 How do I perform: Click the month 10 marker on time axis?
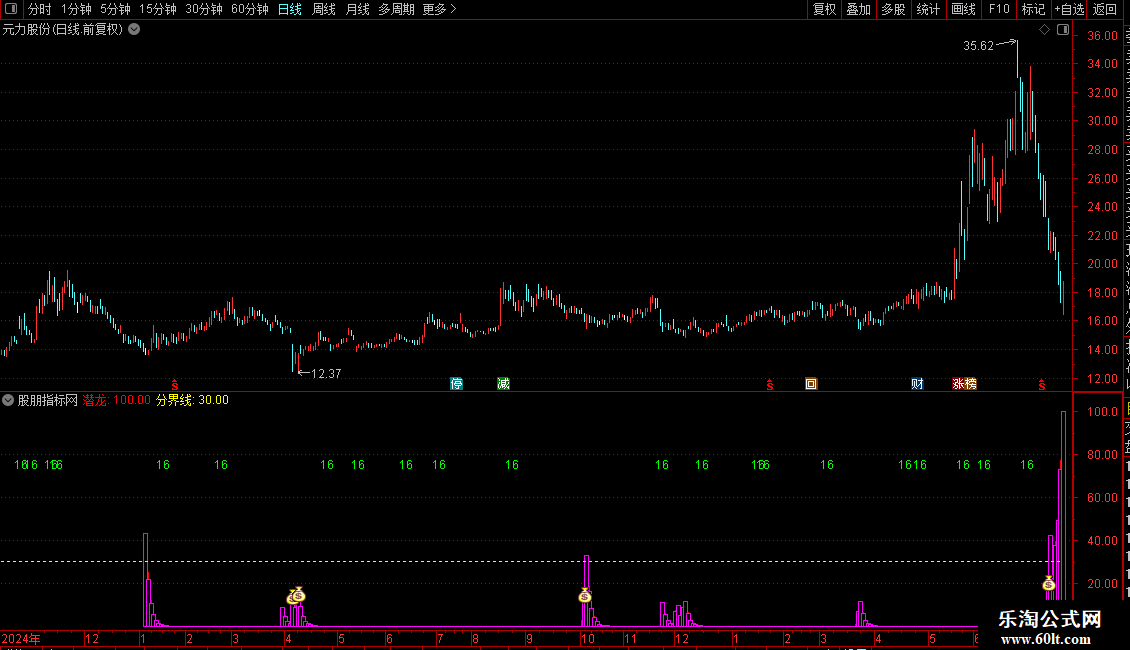(x=588, y=638)
